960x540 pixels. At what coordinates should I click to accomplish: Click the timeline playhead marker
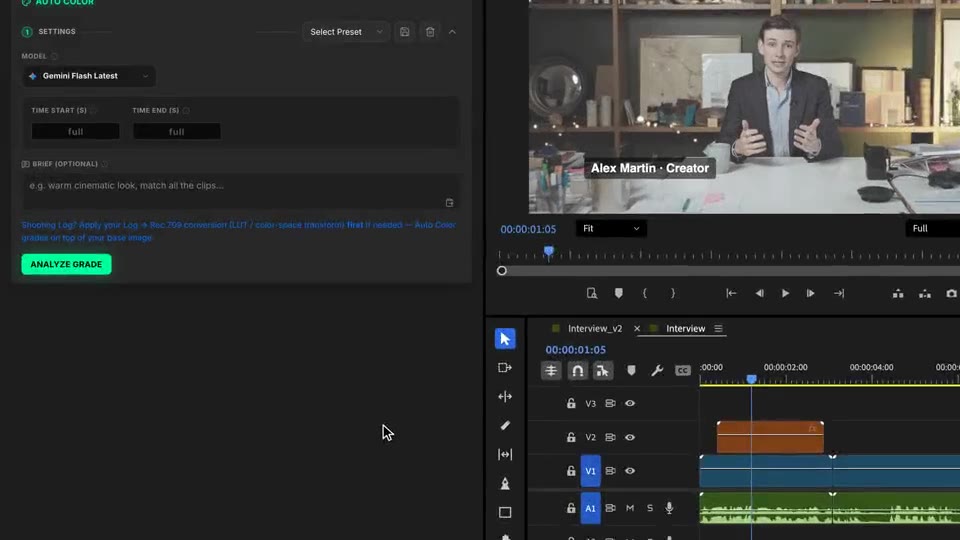pos(751,380)
